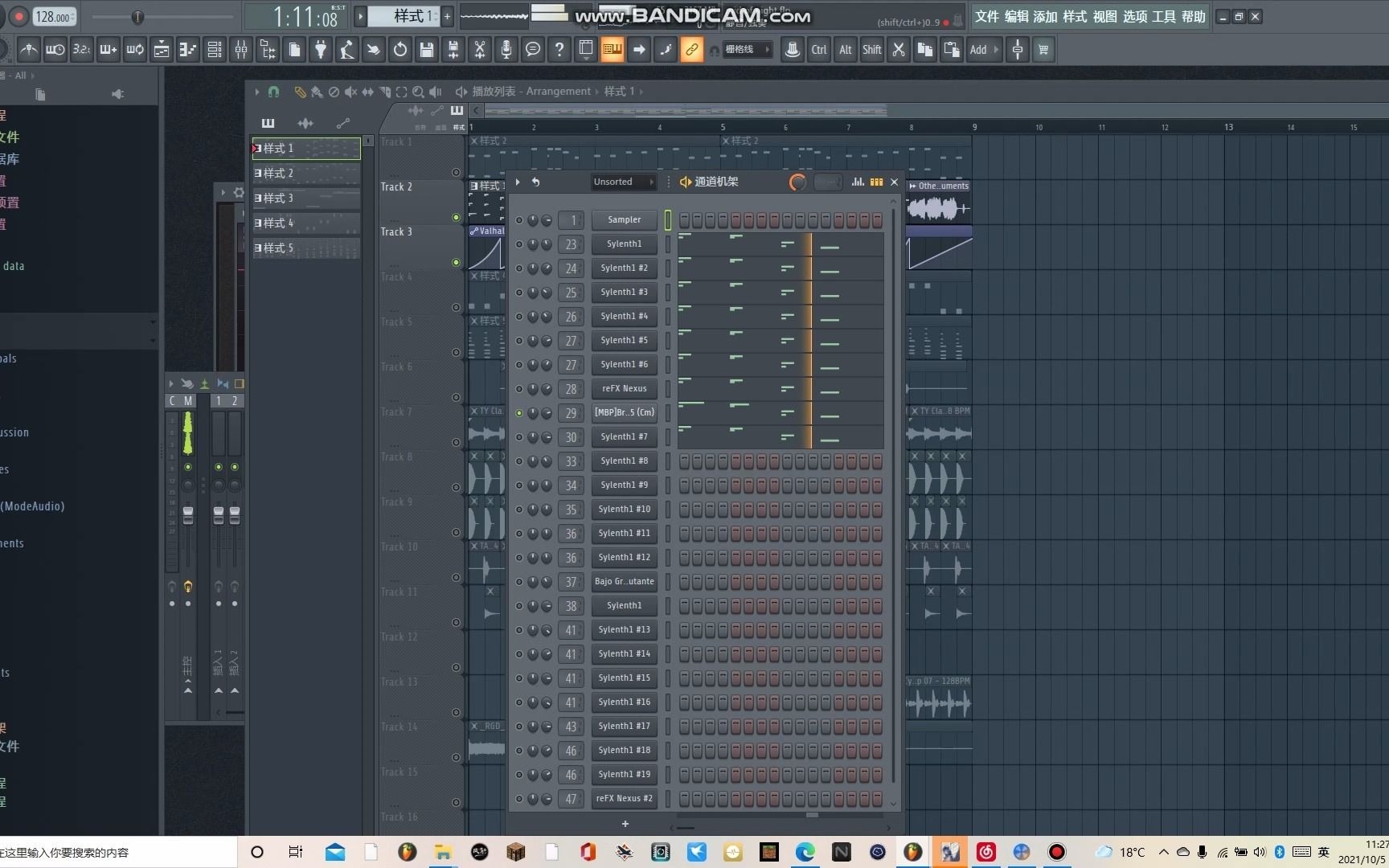Select the playlist mute tool

click(350, 92)
